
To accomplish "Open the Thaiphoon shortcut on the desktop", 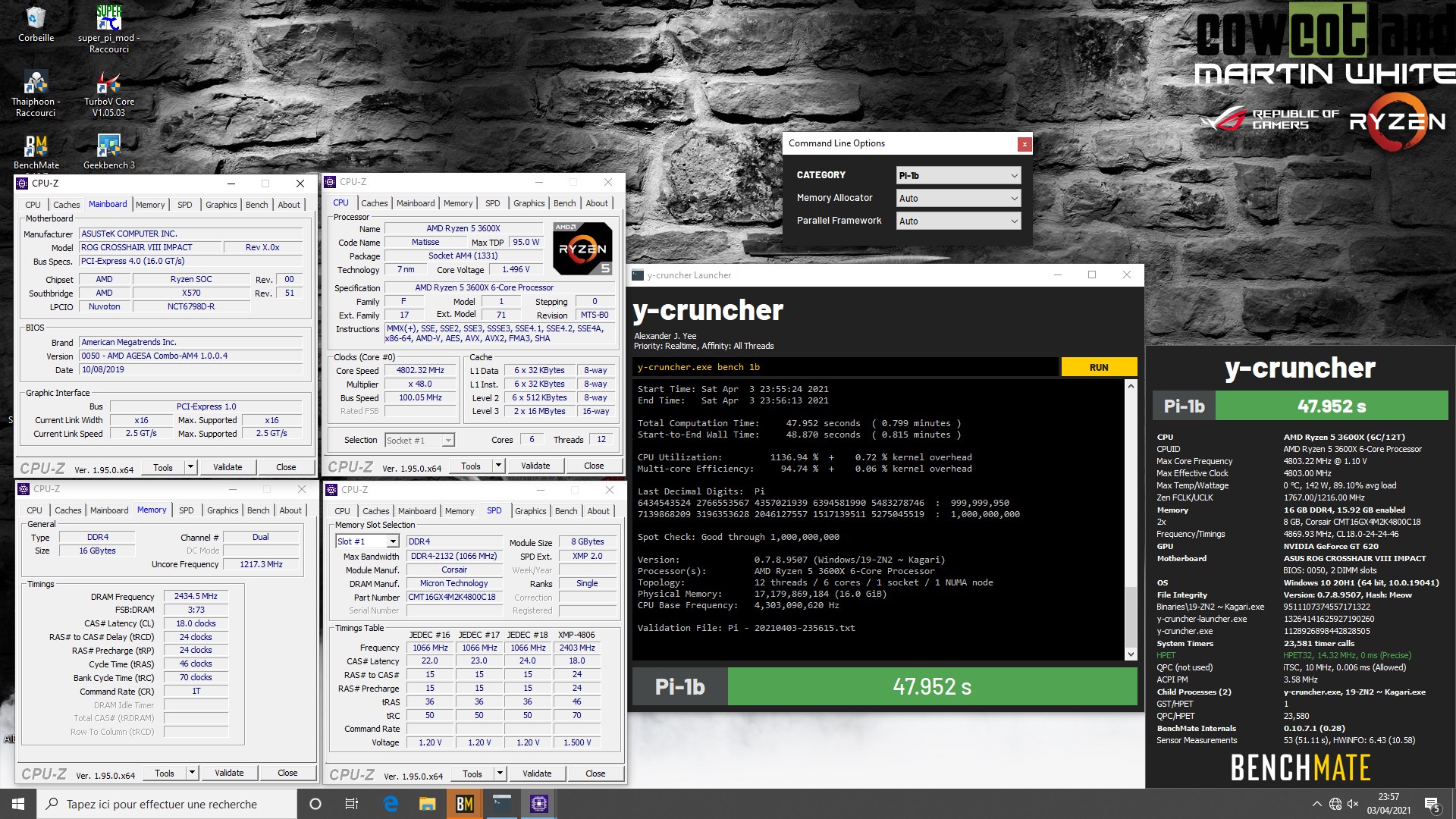I will 36,93.
